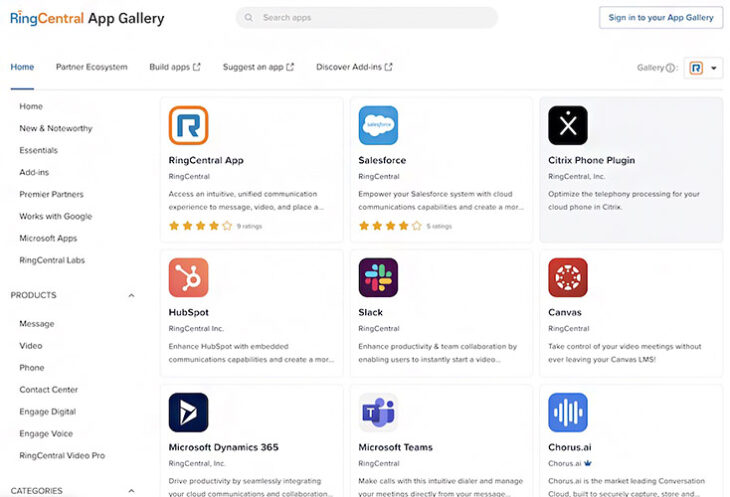Open the Microsoft Dynamics 365 icon
This screenshot has height=497, width=730.
click(188, 412)
